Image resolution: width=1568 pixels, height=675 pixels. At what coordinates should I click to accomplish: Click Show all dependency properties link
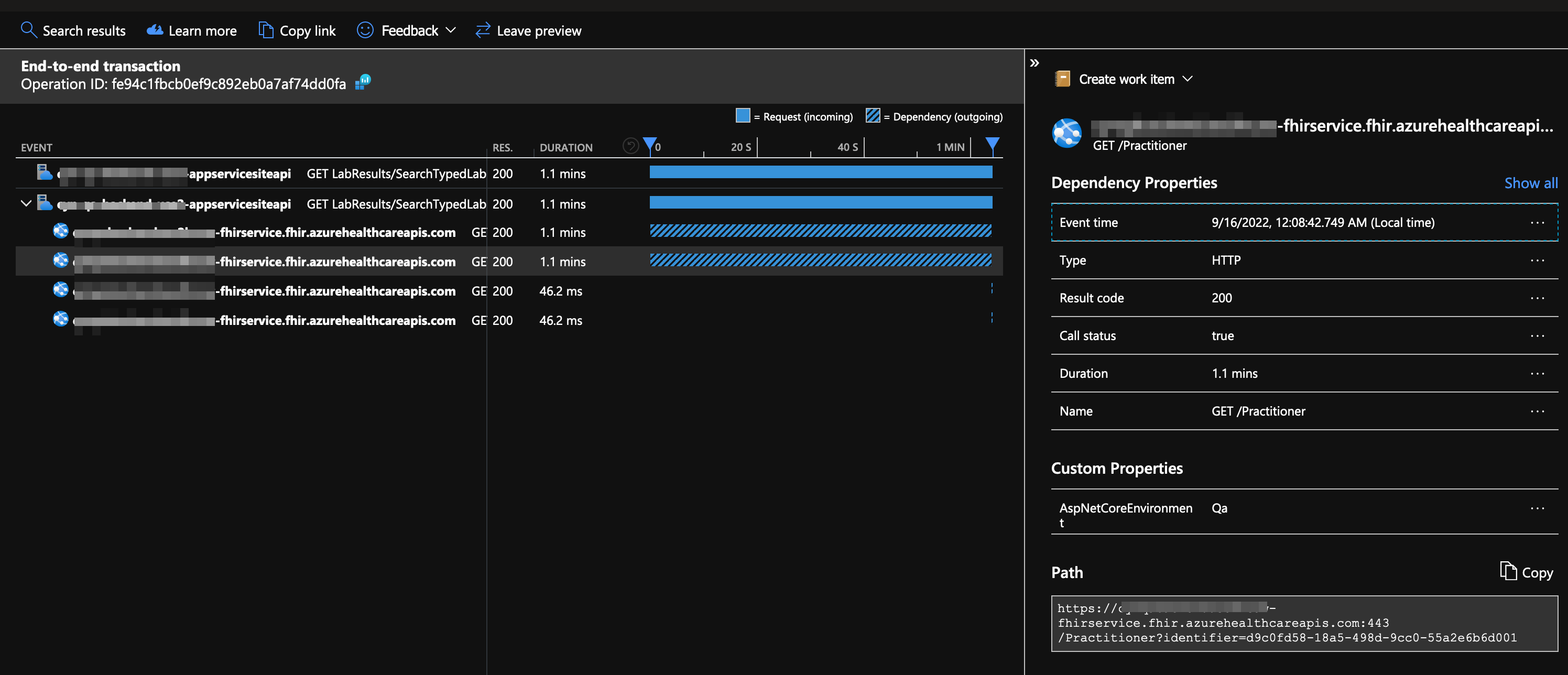pyautogui.click(x=1531, y=183)
